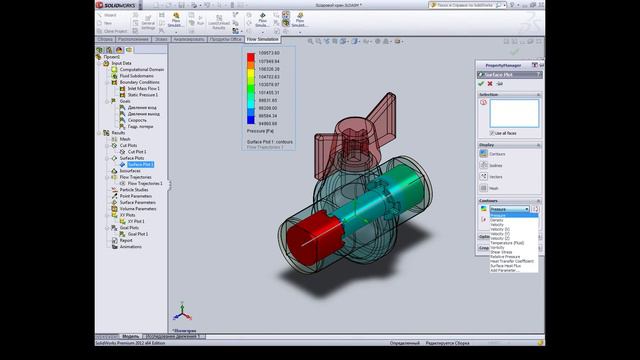The image size is (640, 360).
Task: Collapse the Cut Plots node
Action: pos(107,145)
